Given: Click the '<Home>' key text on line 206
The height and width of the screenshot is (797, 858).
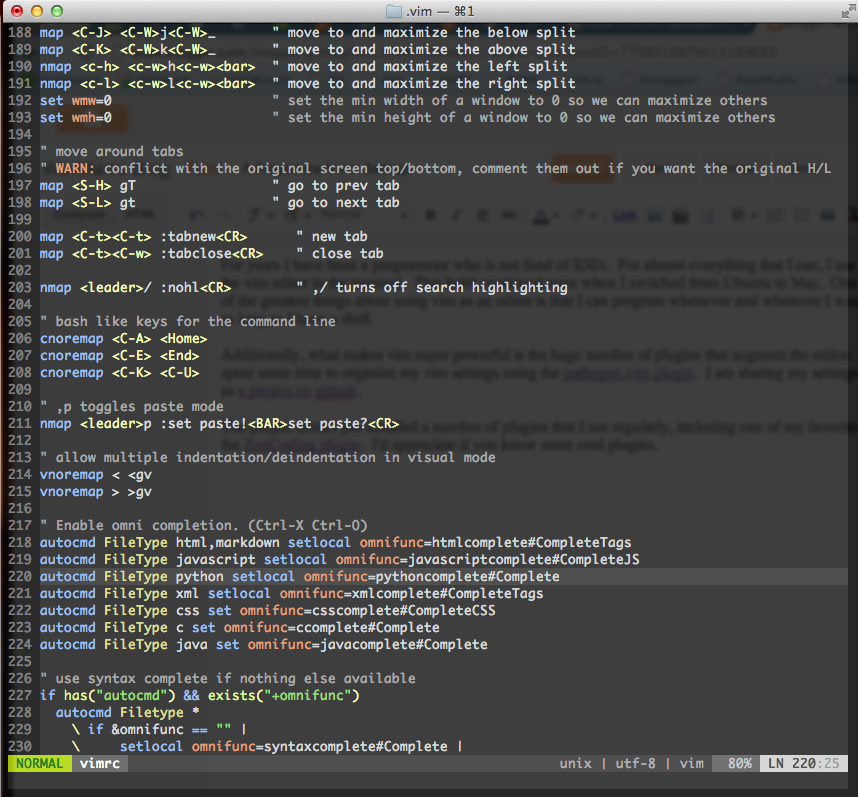Looking at the screenshot, I should point(184,339).
